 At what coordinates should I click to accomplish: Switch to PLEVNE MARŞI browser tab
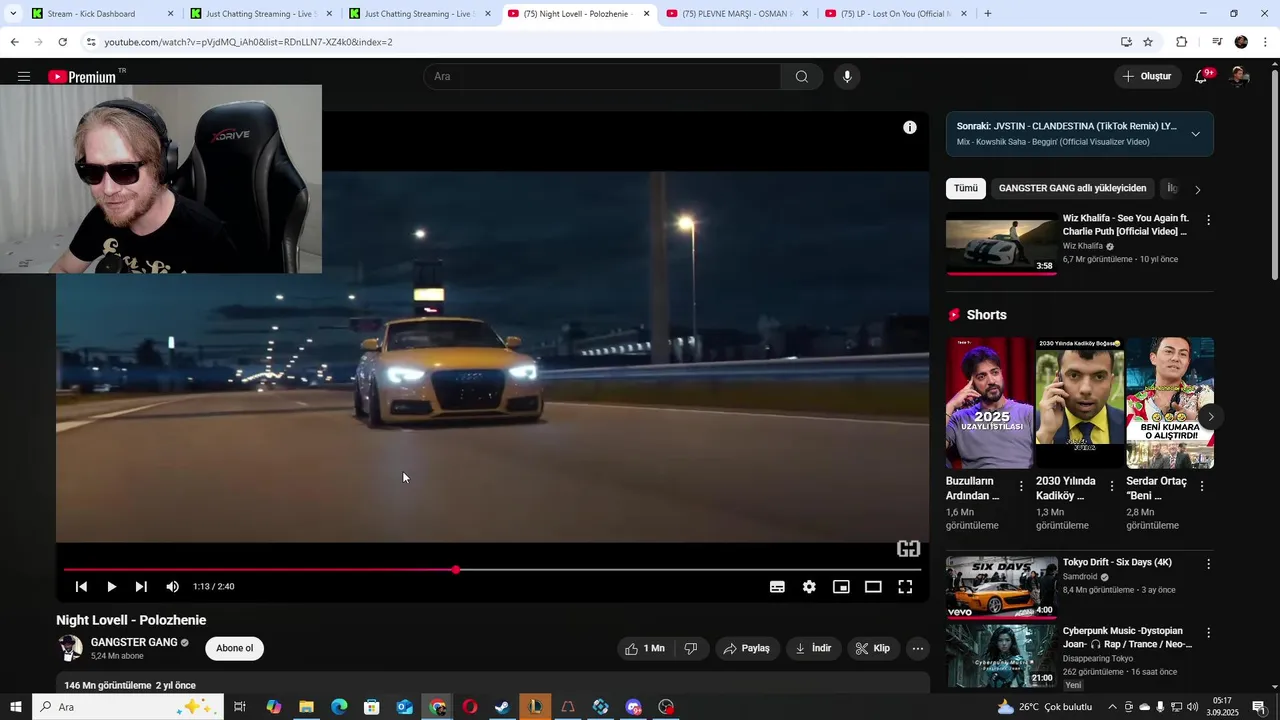(736, 14)
